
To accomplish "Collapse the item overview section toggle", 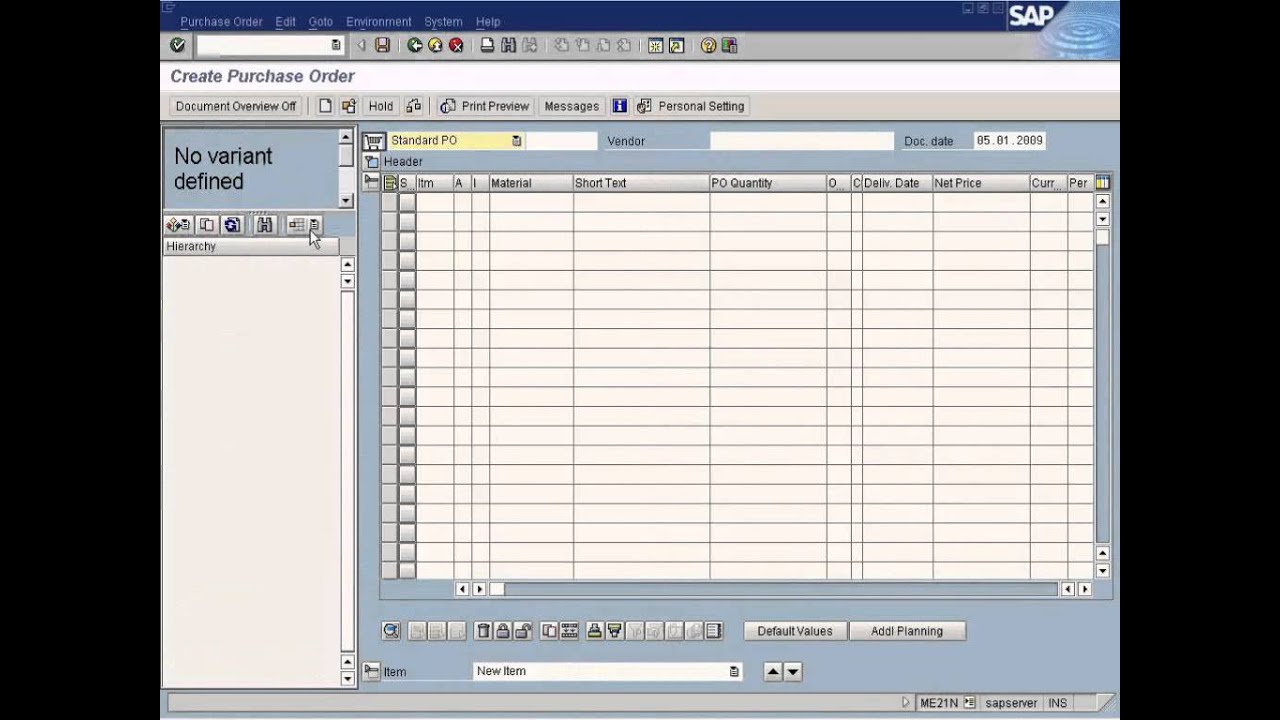I will [372, 183].
